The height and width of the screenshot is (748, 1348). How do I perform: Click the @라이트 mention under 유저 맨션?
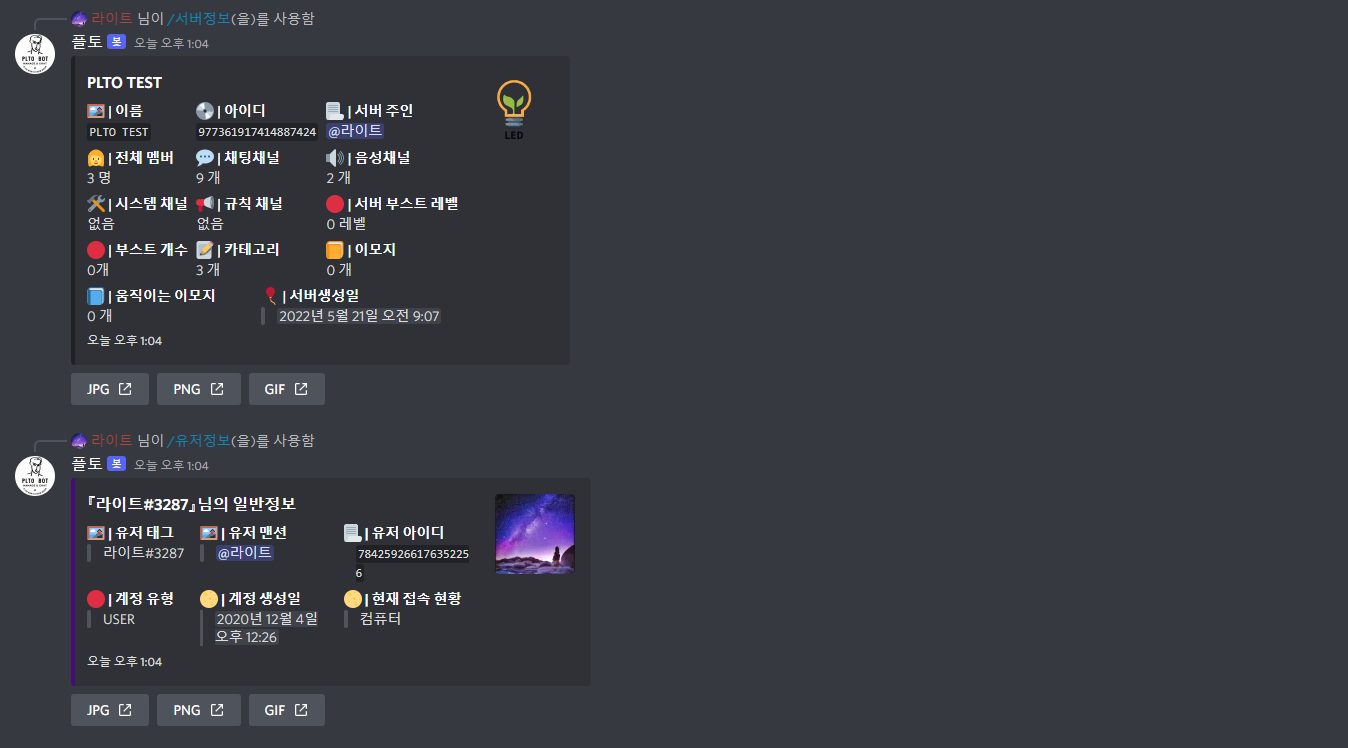pyautogui.click(x=245, y=552)
